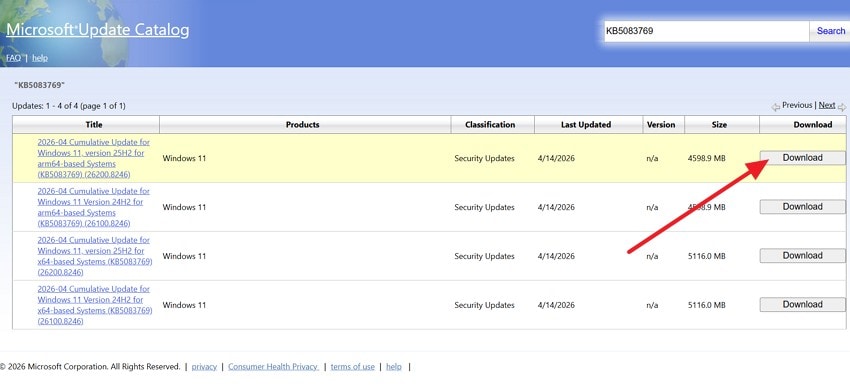Sort by the Version column header

coord(661,125)
